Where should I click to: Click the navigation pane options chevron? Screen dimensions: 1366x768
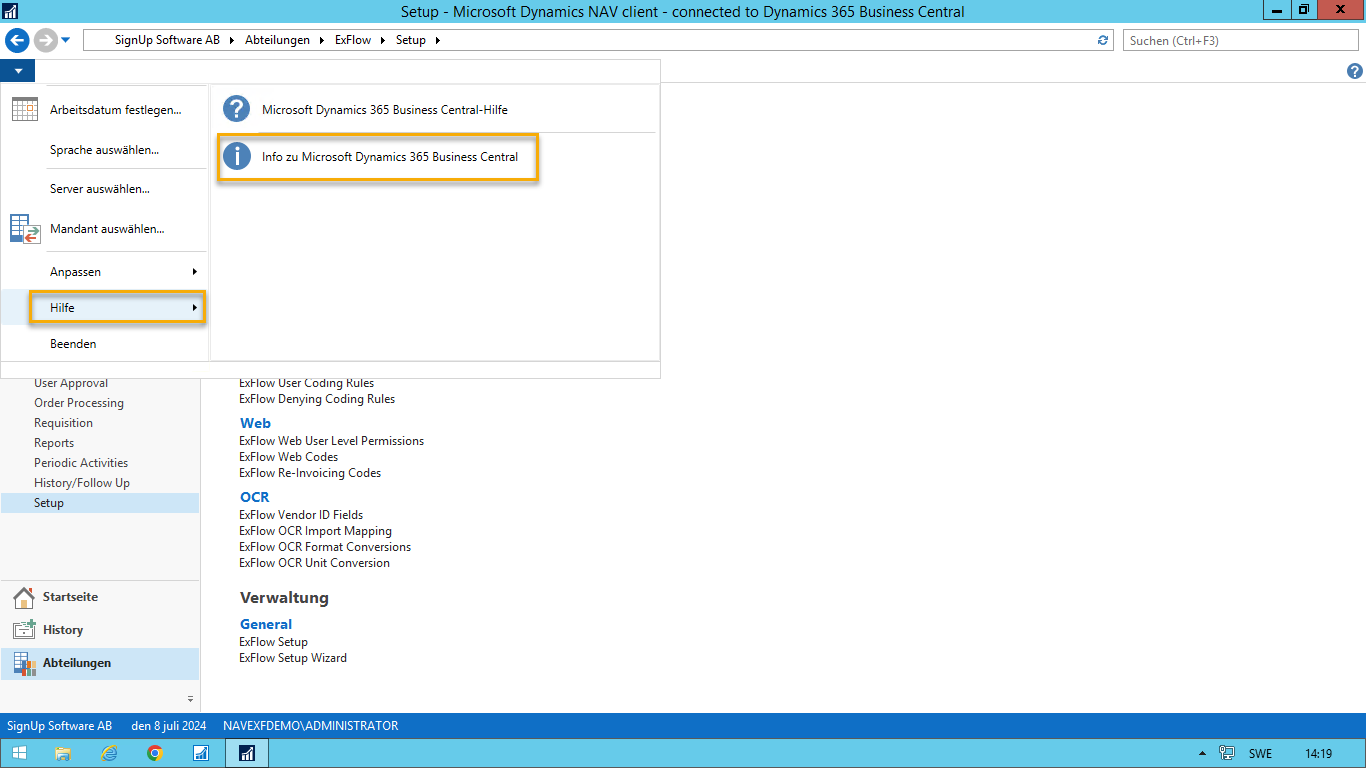pos(190,698)
